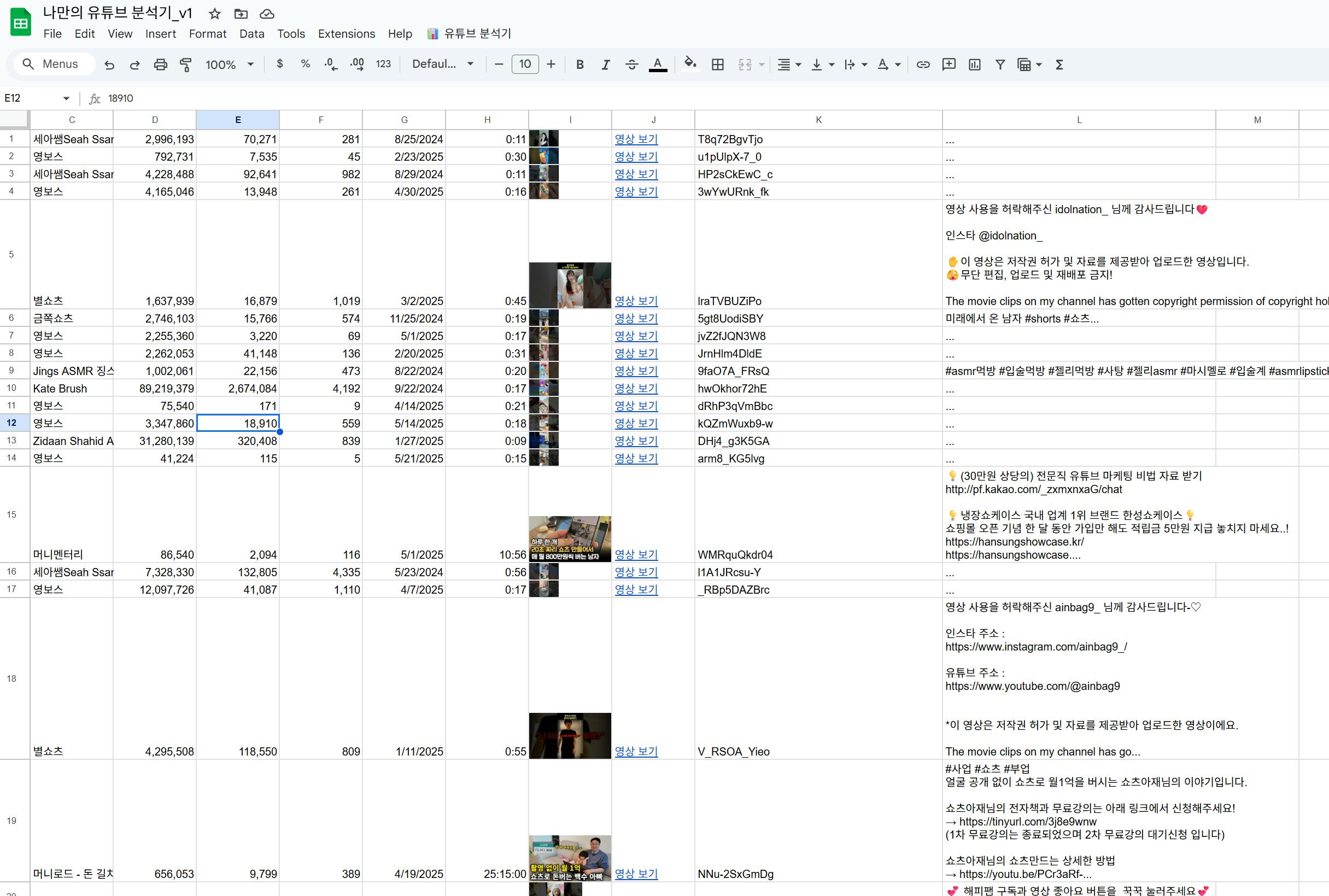This screenshot has width=1329, height=896.
Task: Move document to folder icon
Action: [241, 14]
